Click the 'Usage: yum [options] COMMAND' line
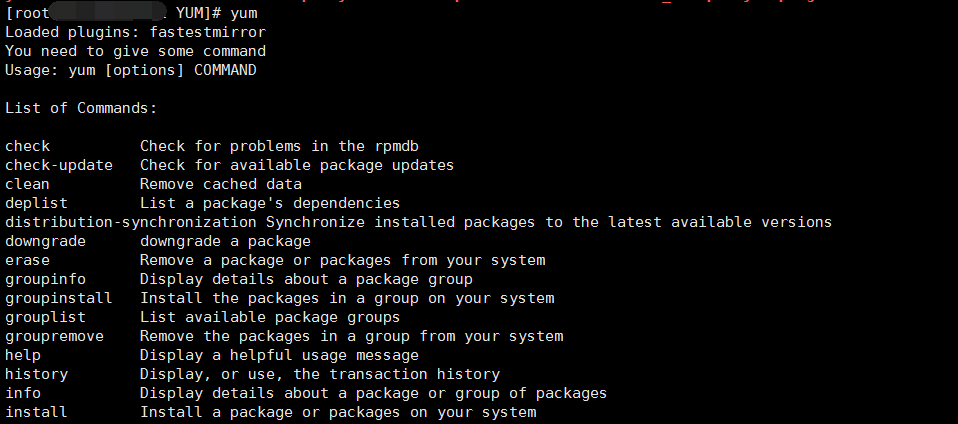Viewport: 958px width, 424px height. point(130,70)
